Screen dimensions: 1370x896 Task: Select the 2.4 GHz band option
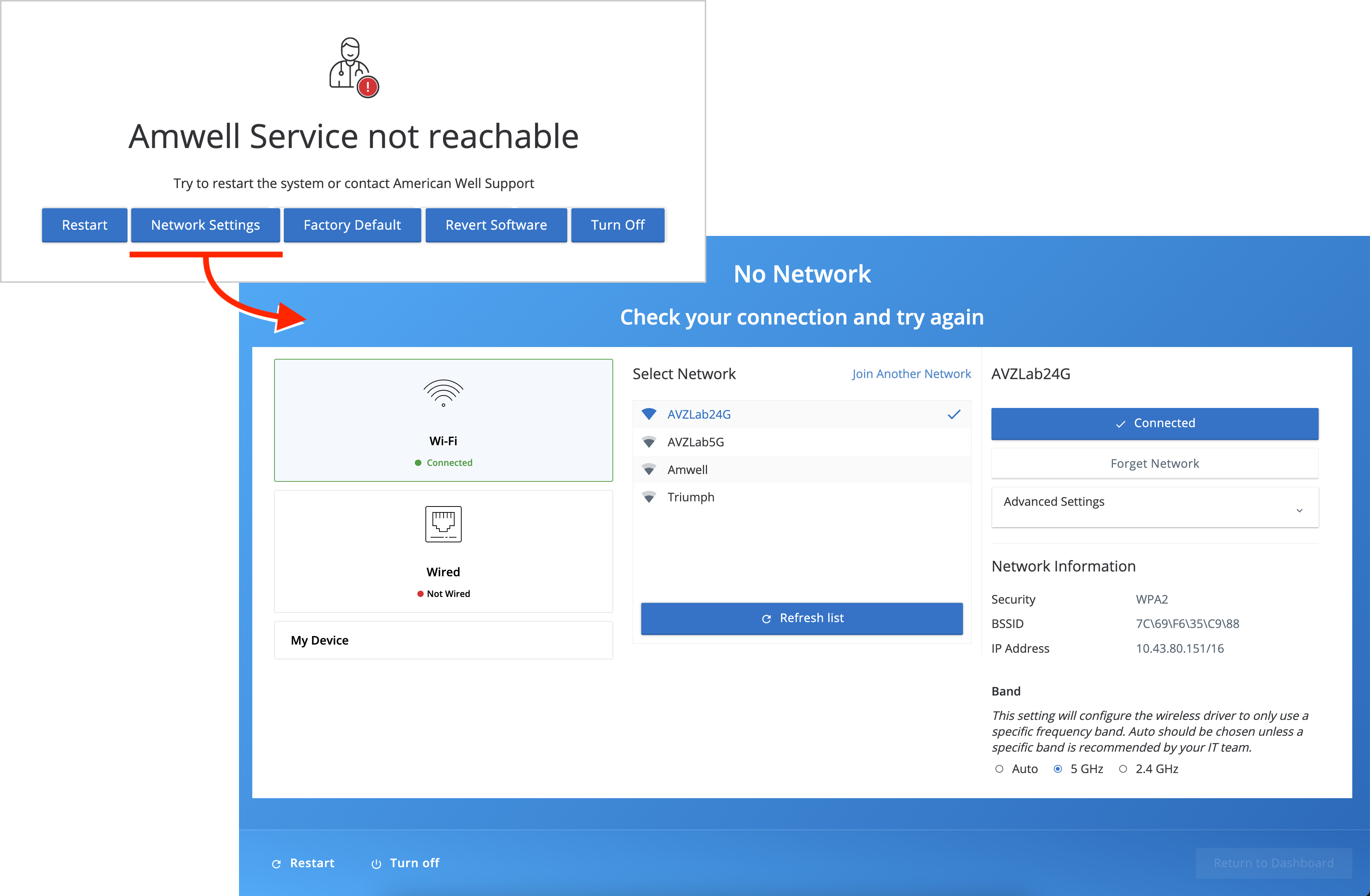coord(1123,769)
